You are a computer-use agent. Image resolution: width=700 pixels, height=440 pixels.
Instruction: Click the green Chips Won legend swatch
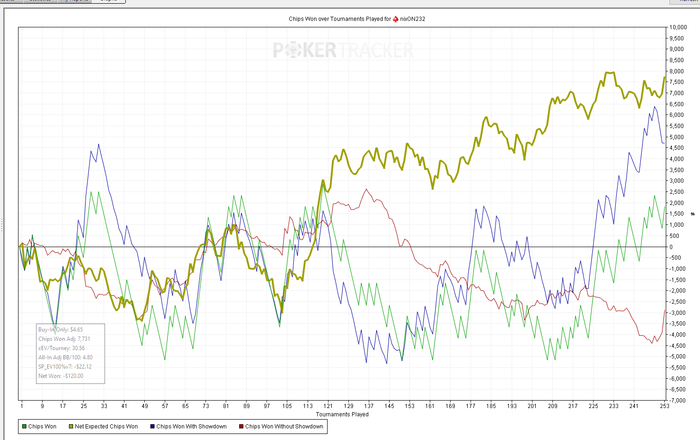click(24, 427)
